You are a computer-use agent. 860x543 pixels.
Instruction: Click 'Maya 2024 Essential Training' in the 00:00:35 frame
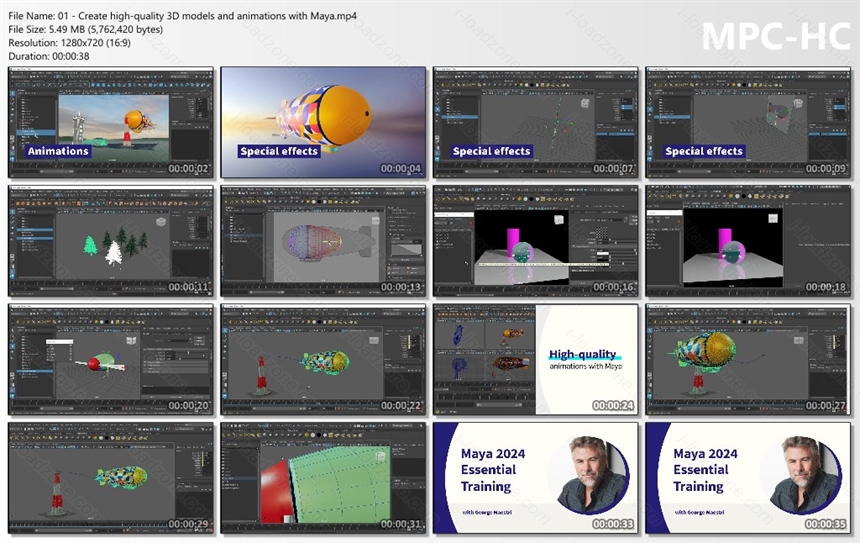[705, 470]
